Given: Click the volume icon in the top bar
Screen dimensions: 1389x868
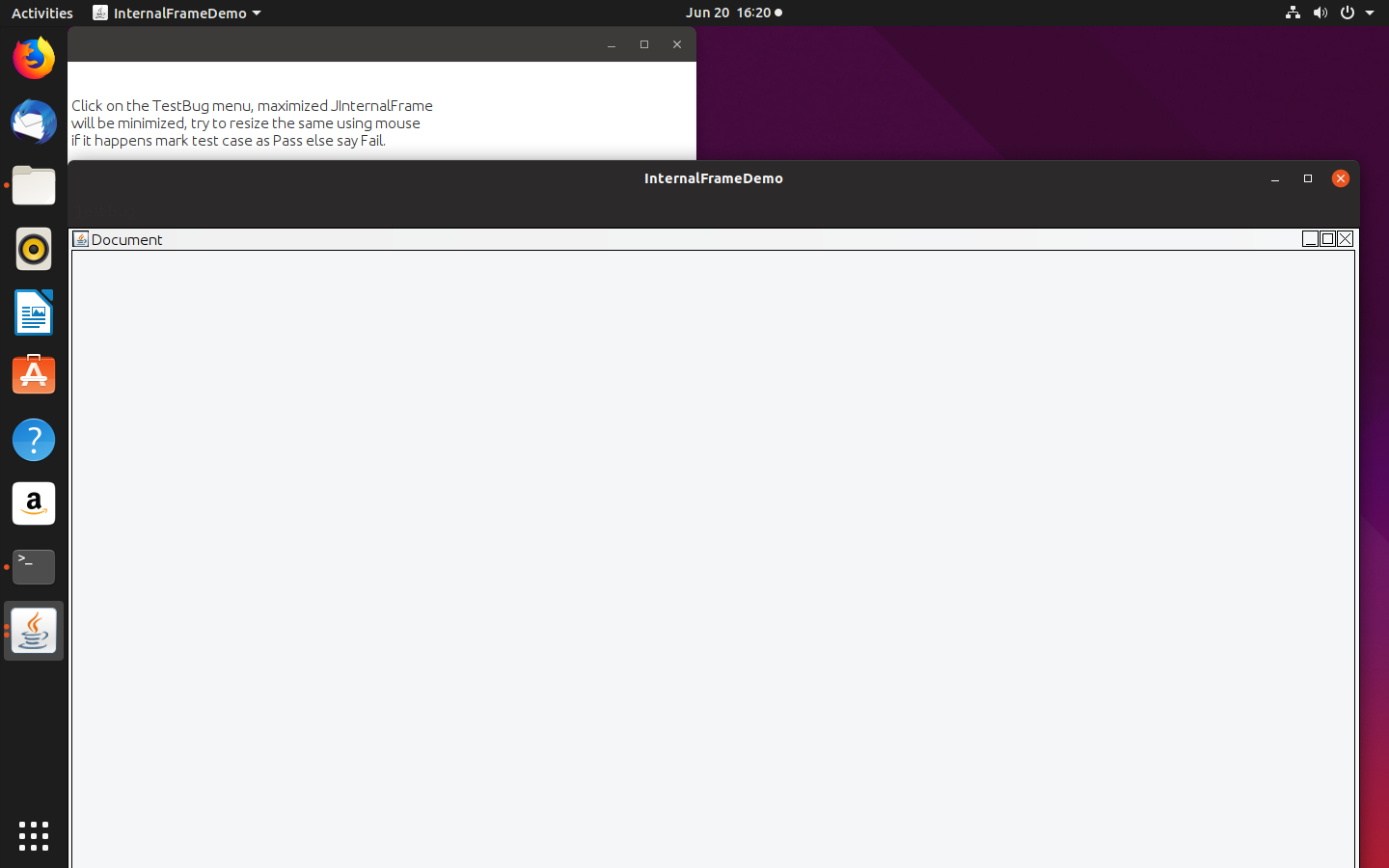Looking at the screenshot, I should pyautogui.click(x=1320, y=13).
